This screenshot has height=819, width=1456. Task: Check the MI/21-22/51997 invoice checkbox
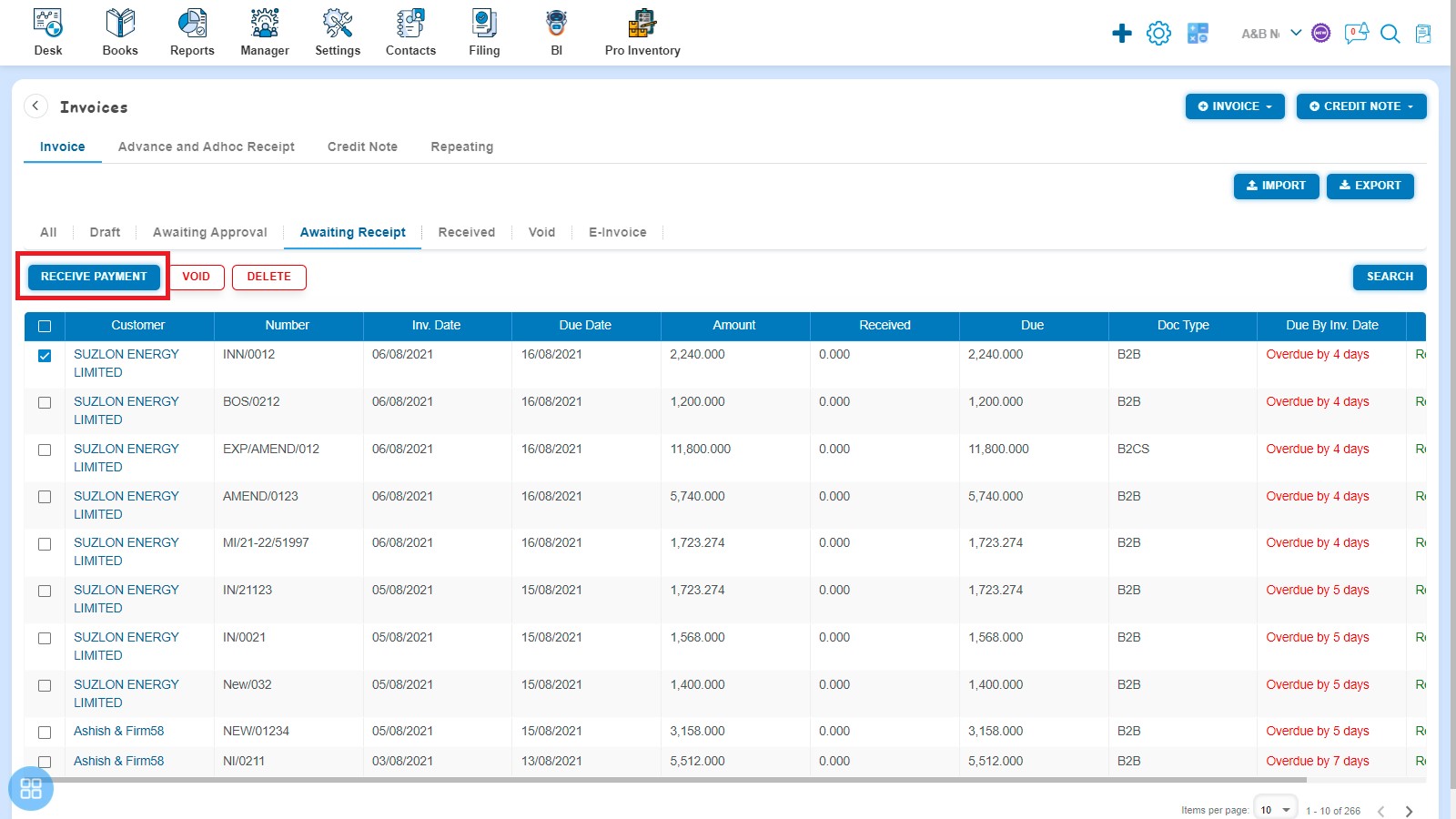coord(45,543)
